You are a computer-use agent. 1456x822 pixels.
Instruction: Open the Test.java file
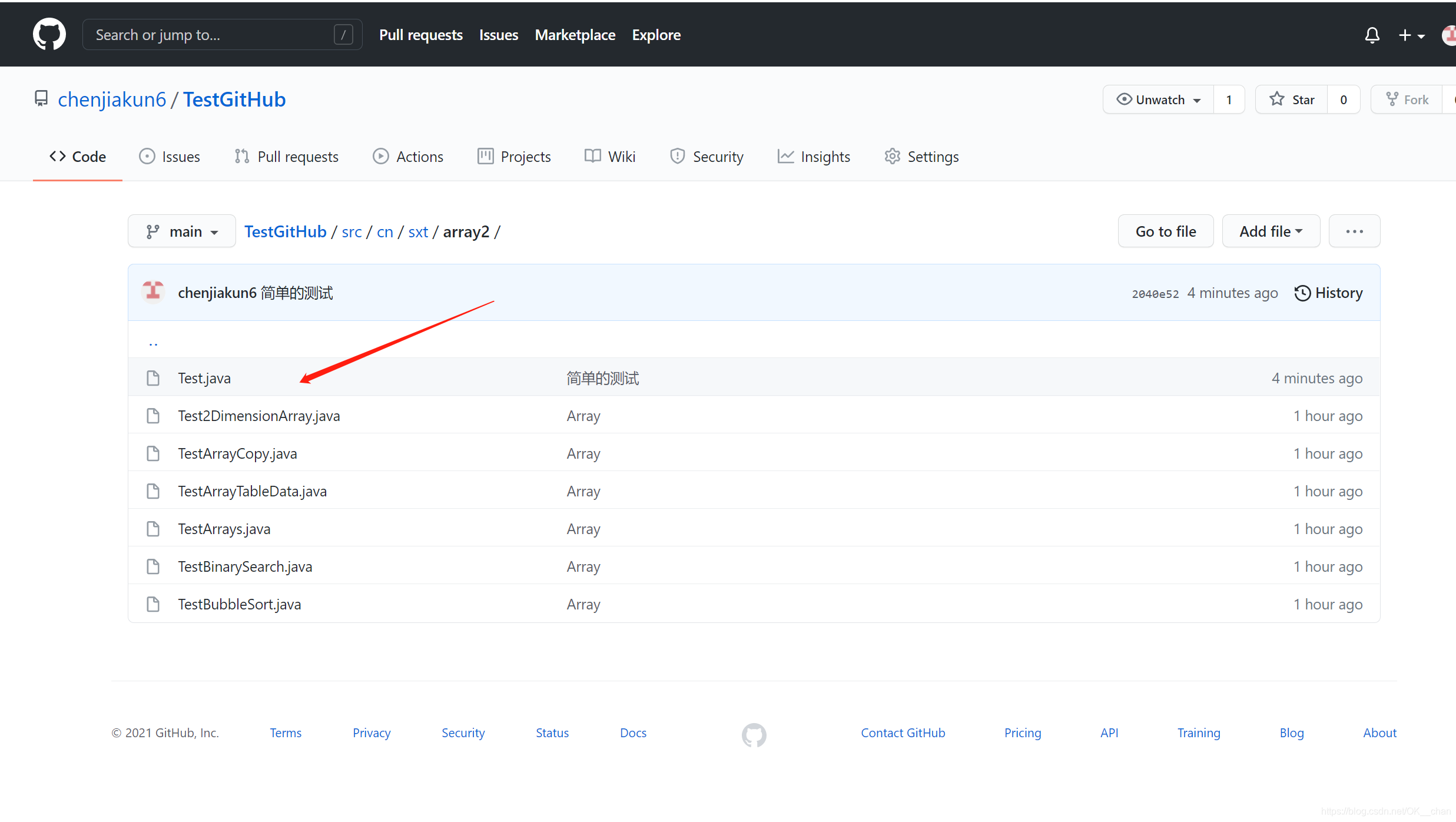point(204,378)
